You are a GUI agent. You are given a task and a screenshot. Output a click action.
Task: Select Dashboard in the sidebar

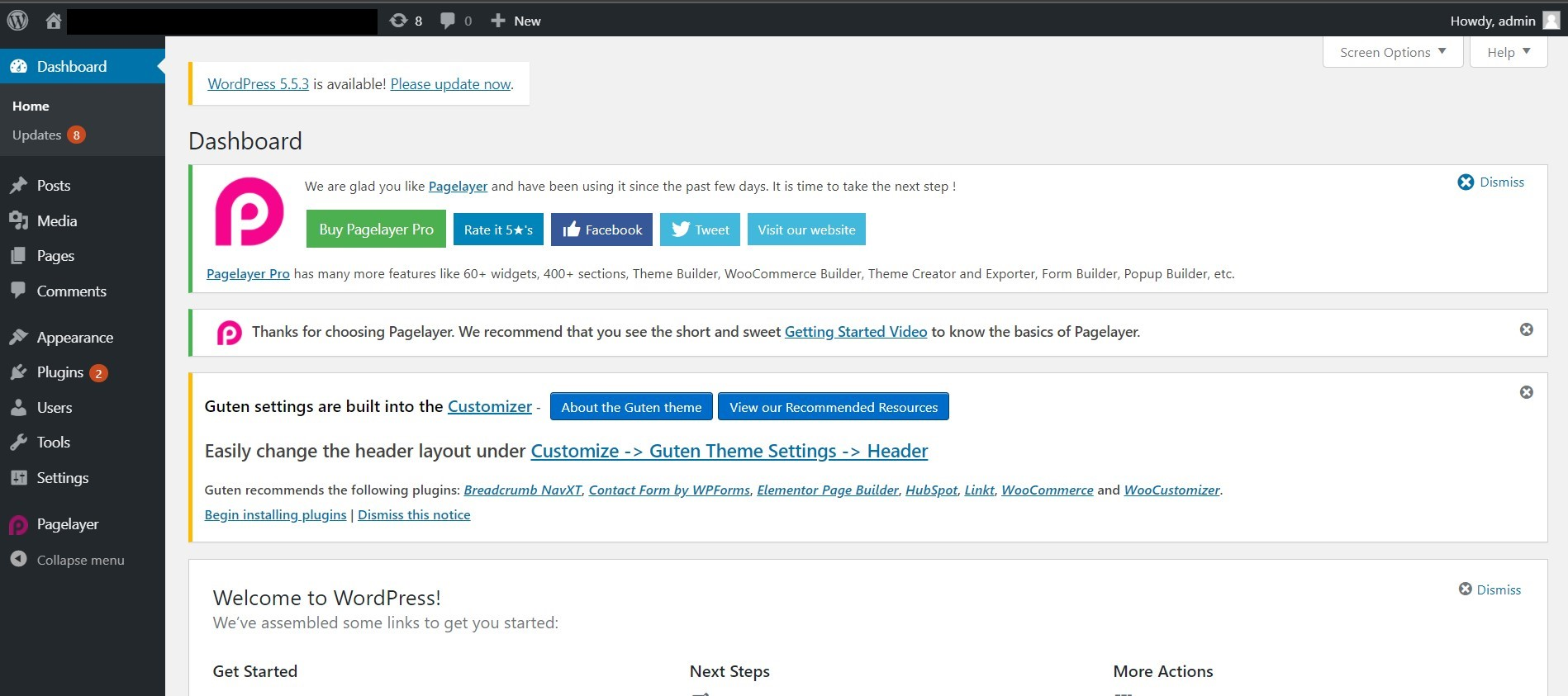click(x=83, y=66)
